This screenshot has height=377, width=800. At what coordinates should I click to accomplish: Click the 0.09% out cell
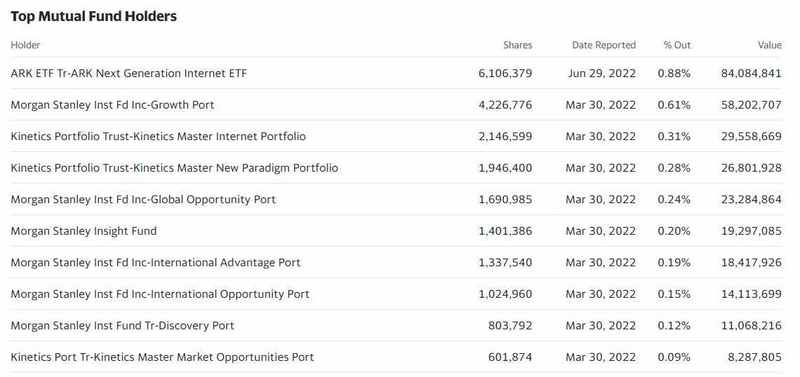click(674, 357)
